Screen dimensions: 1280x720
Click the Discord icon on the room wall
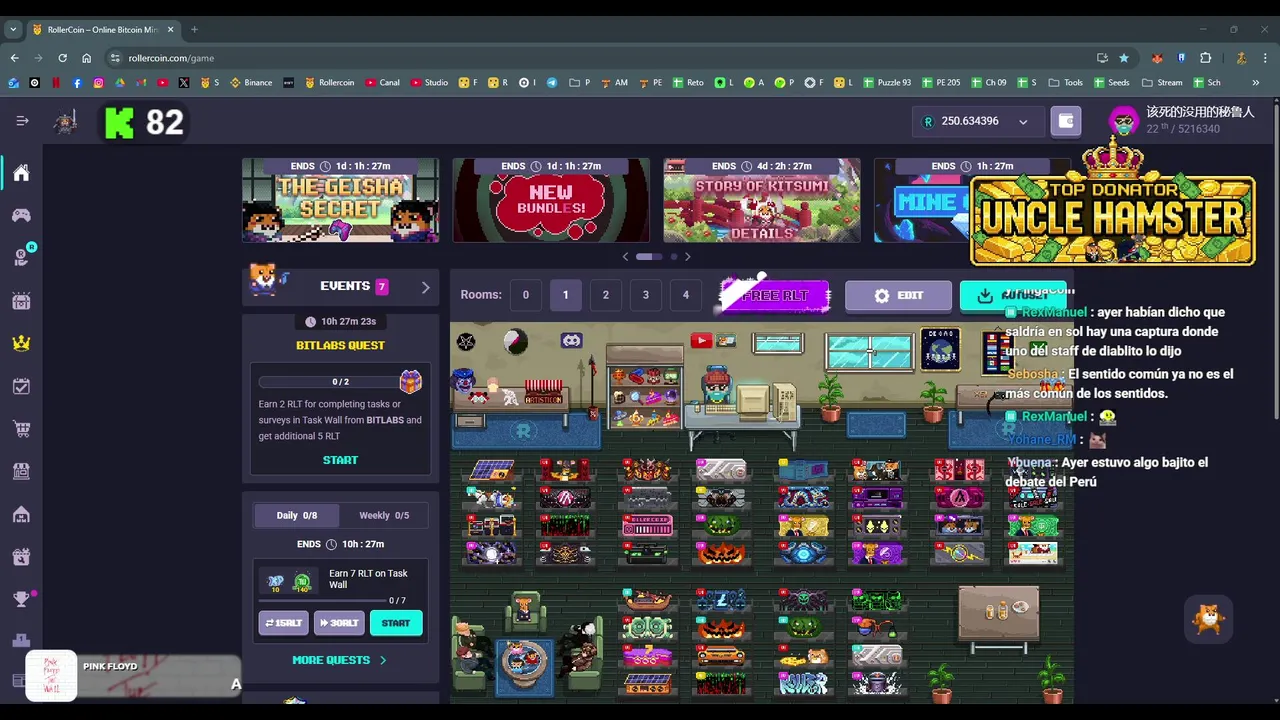click(x=571, y=341)
